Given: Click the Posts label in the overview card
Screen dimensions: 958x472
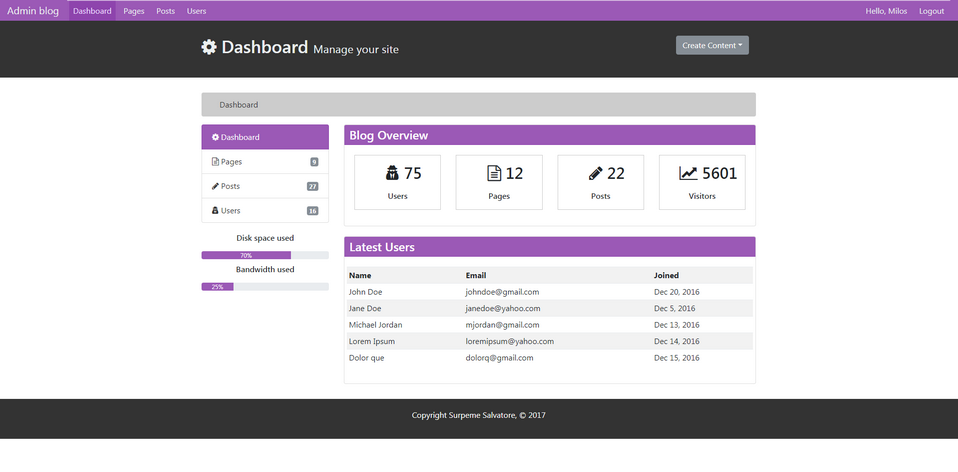Looking at the screenshot, I should (601, 196).
